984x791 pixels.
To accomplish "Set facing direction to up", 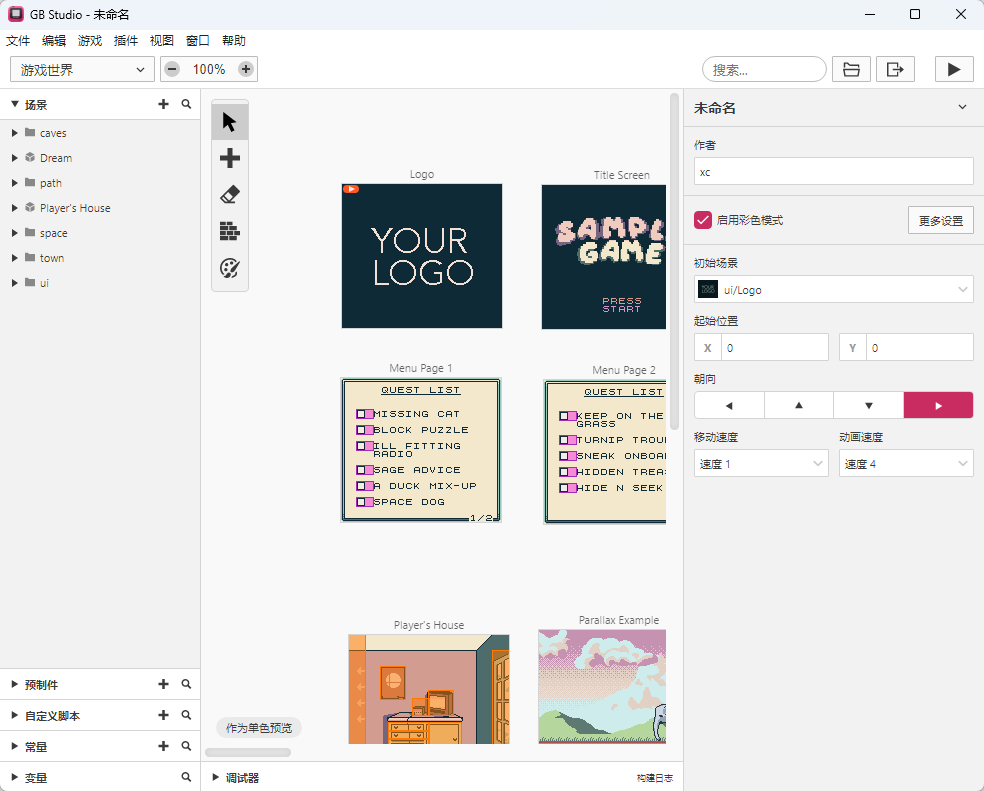I will point(799,406).
